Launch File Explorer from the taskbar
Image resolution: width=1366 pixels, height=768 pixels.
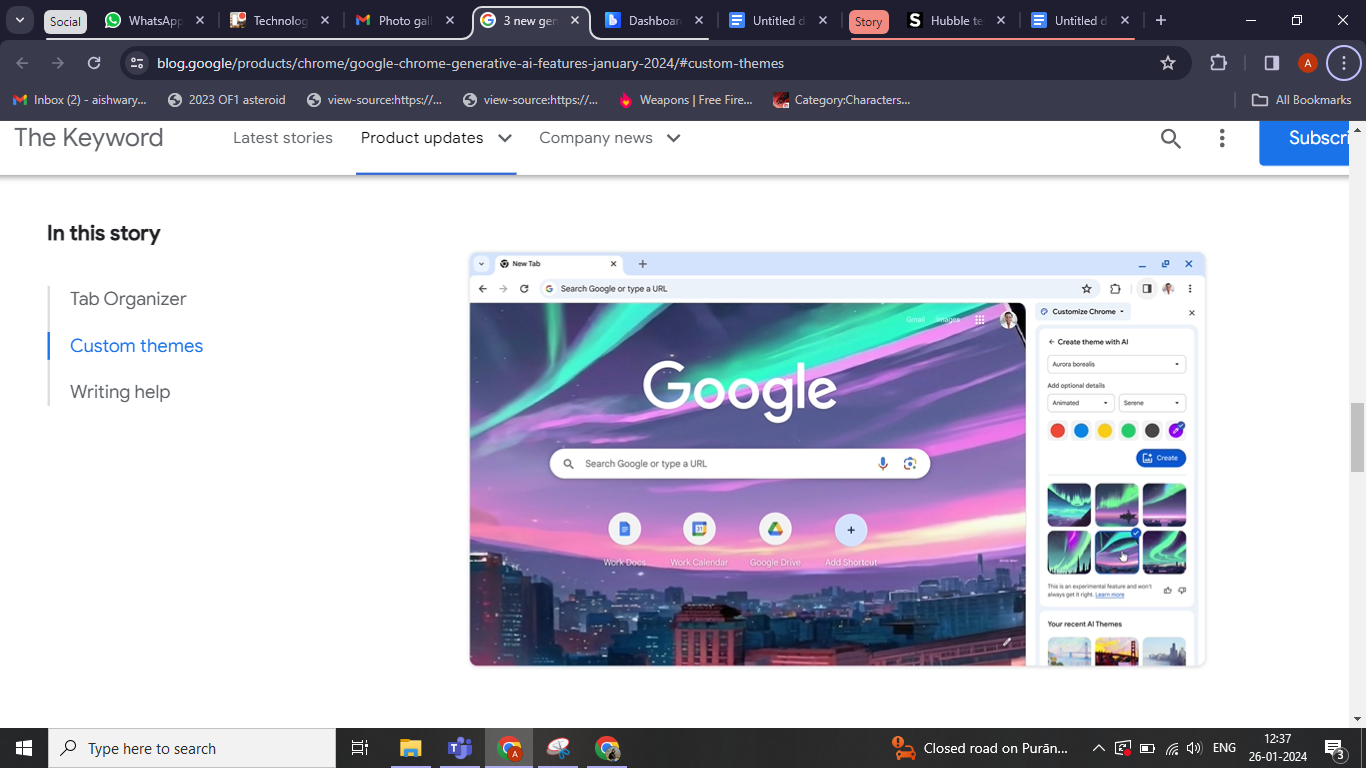click(x=410, y=748)
